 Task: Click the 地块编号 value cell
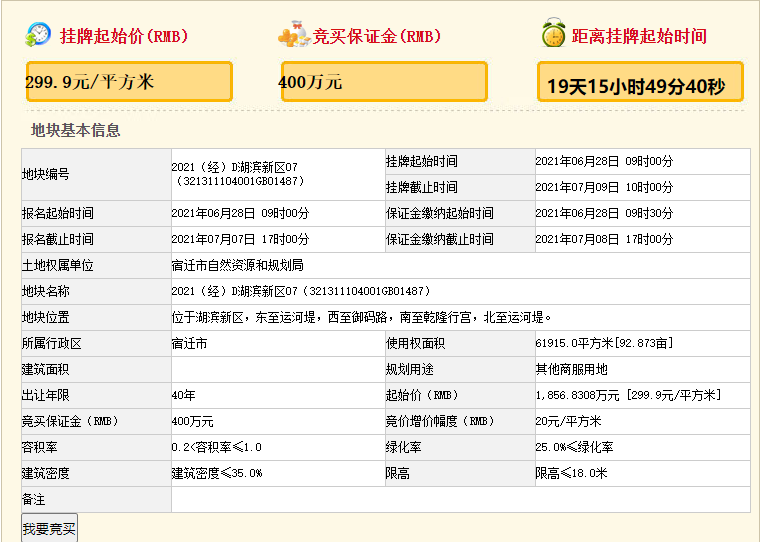click(236, 174)
